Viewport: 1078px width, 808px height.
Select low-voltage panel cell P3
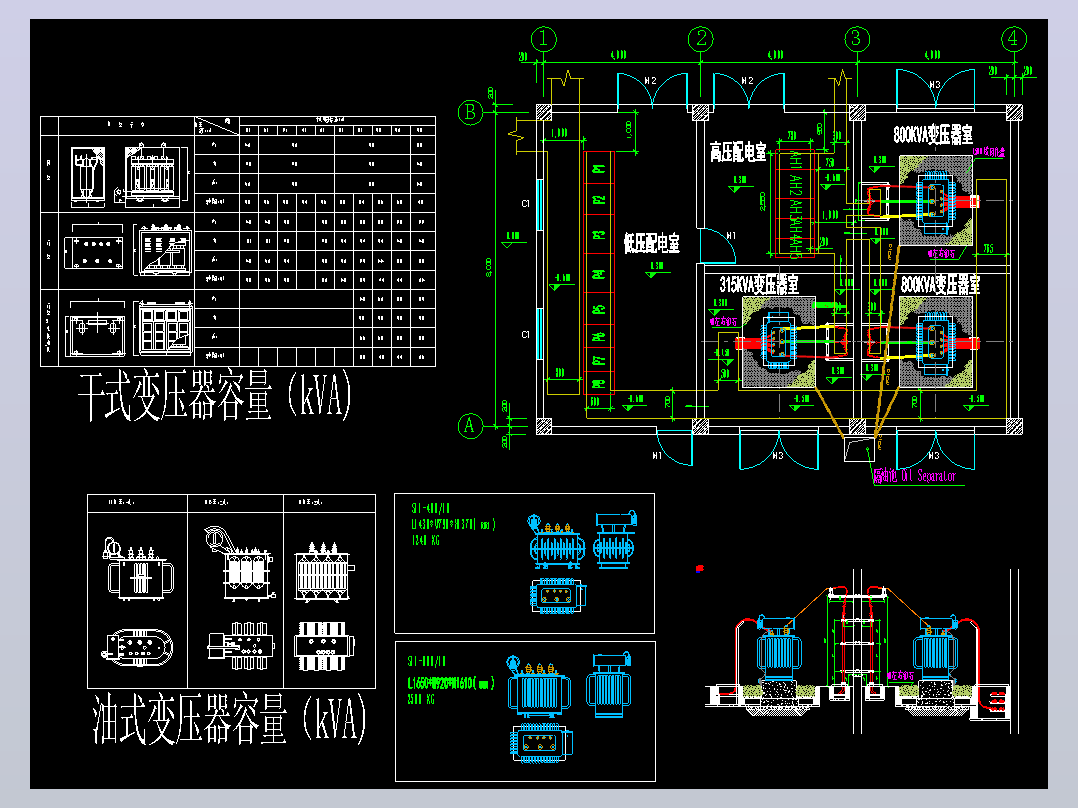(x=599, y=234)
